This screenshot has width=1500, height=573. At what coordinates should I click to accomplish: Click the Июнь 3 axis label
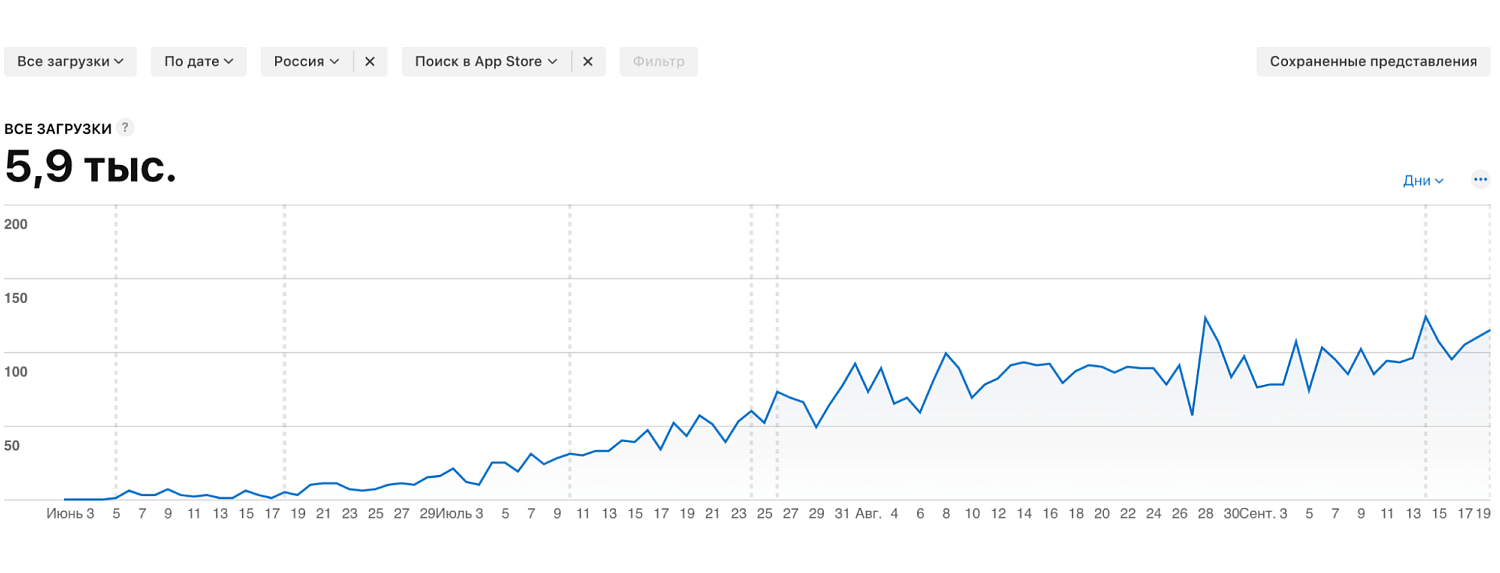[70, 514]
